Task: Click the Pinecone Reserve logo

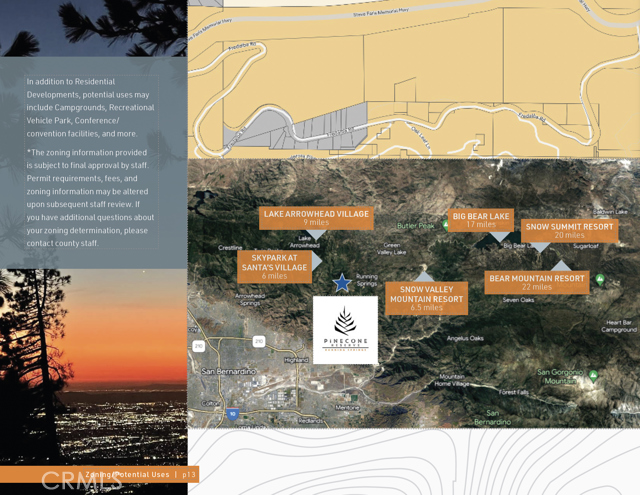Action: click(x=345, y=329)
